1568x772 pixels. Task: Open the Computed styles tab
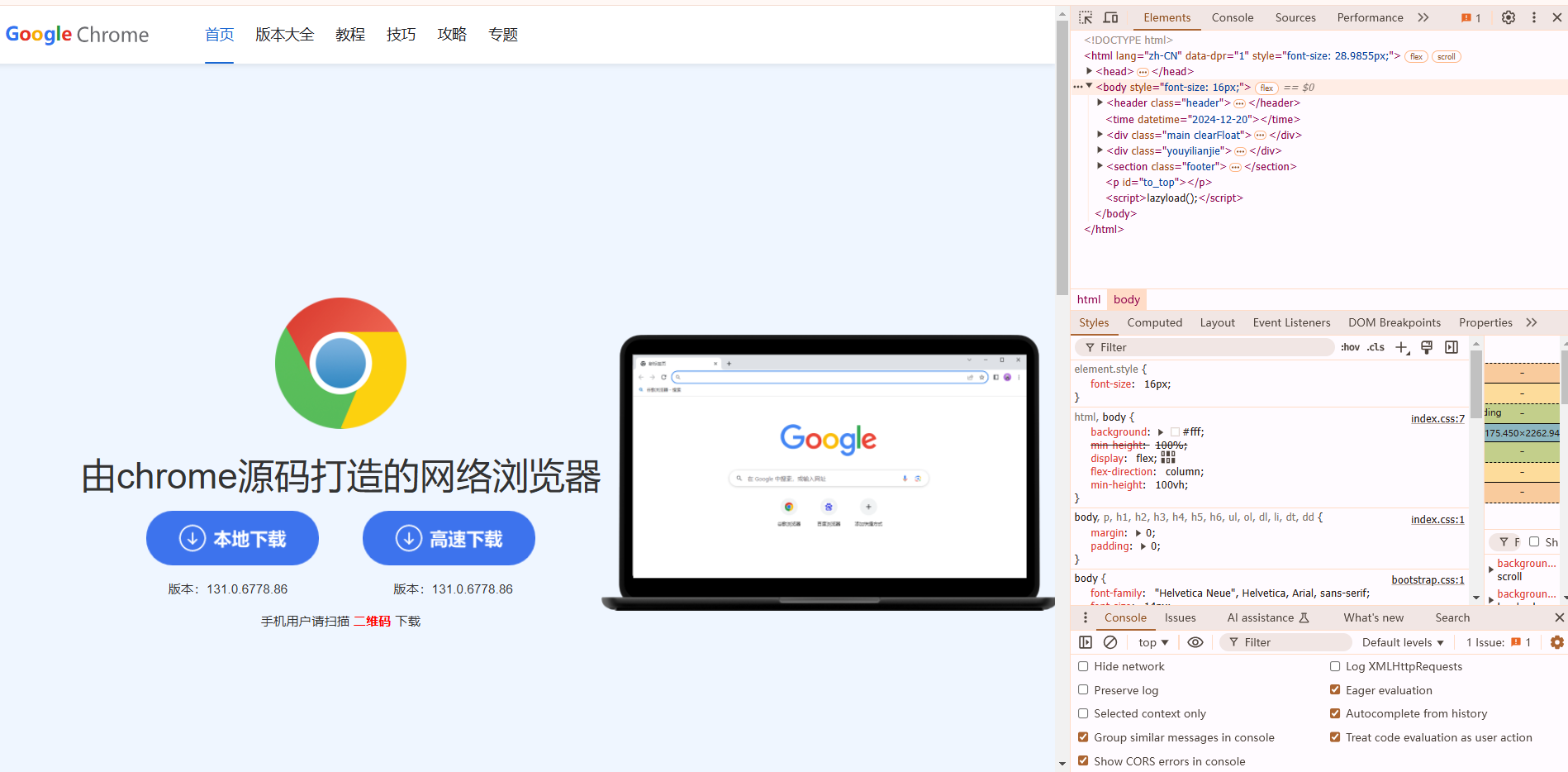[1154, 322]
